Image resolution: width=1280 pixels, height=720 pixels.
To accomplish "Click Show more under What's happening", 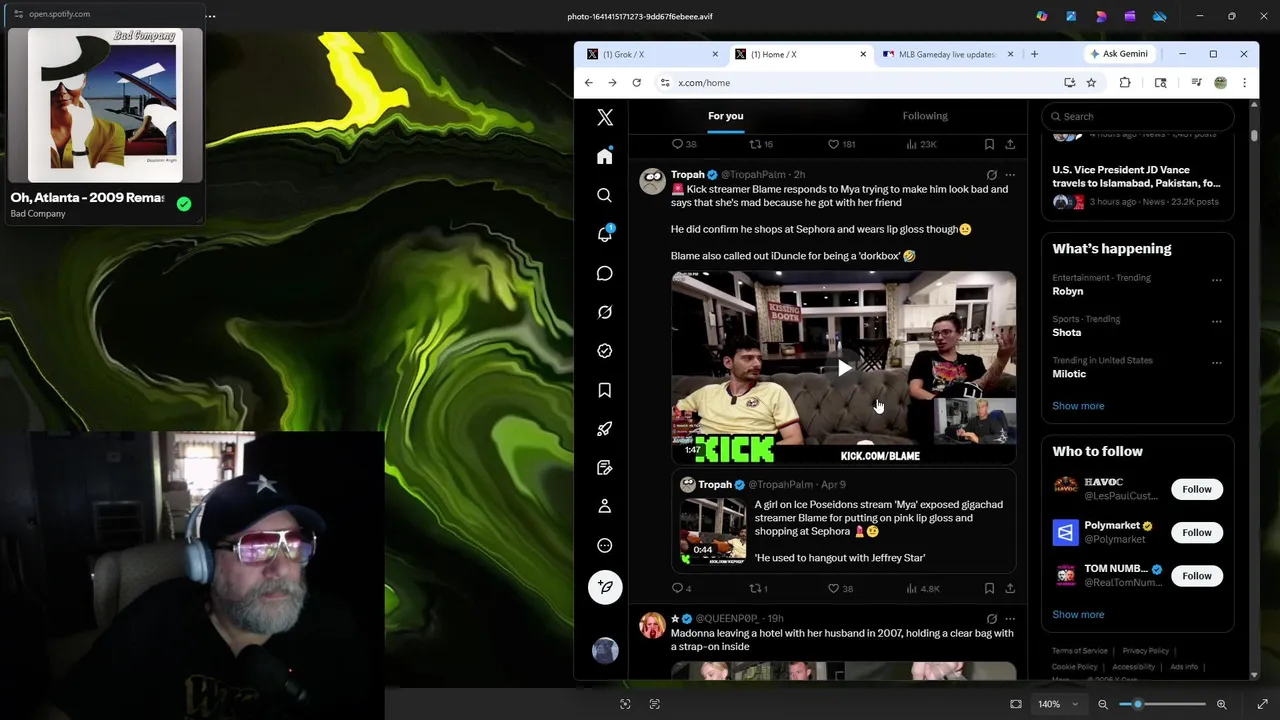I will tap(1078, 406).
